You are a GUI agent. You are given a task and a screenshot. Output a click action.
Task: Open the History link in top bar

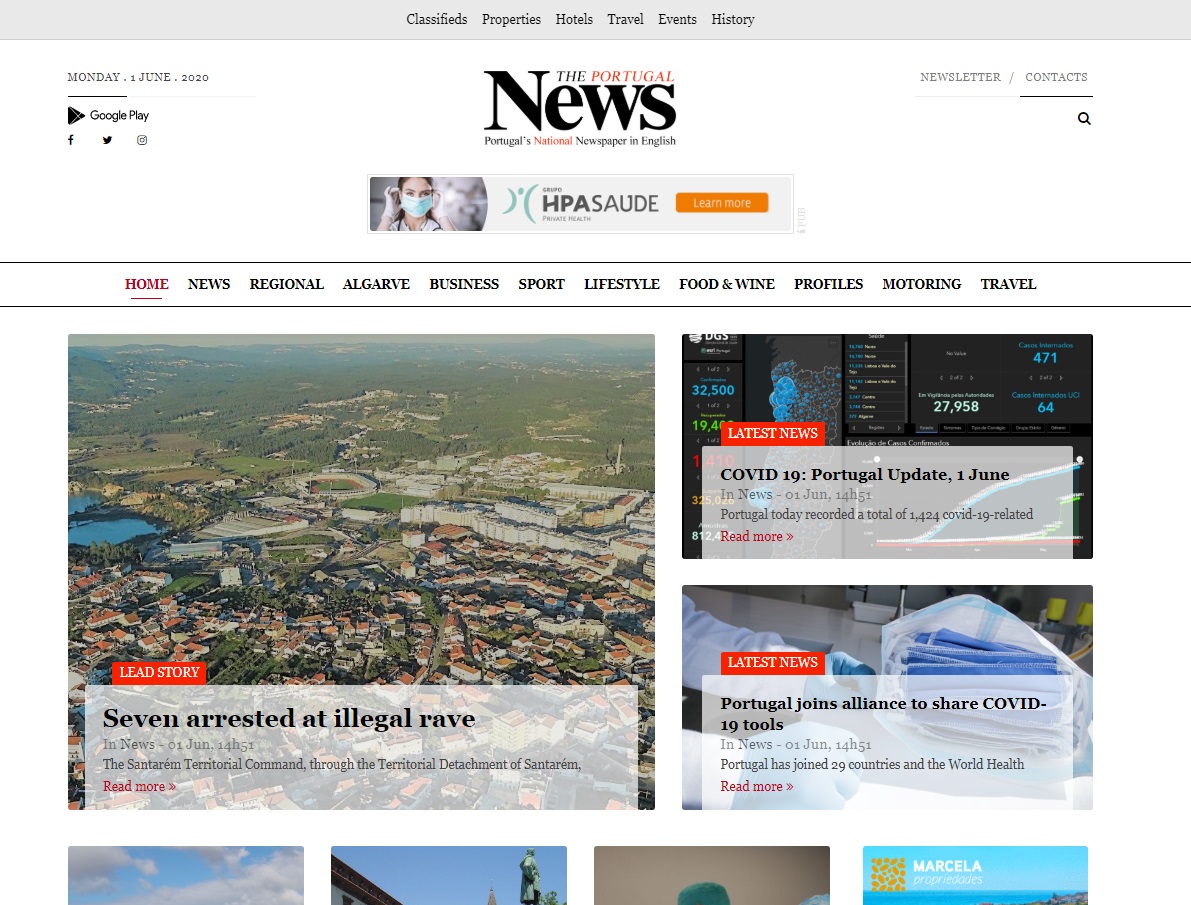[x=733, y=19]
